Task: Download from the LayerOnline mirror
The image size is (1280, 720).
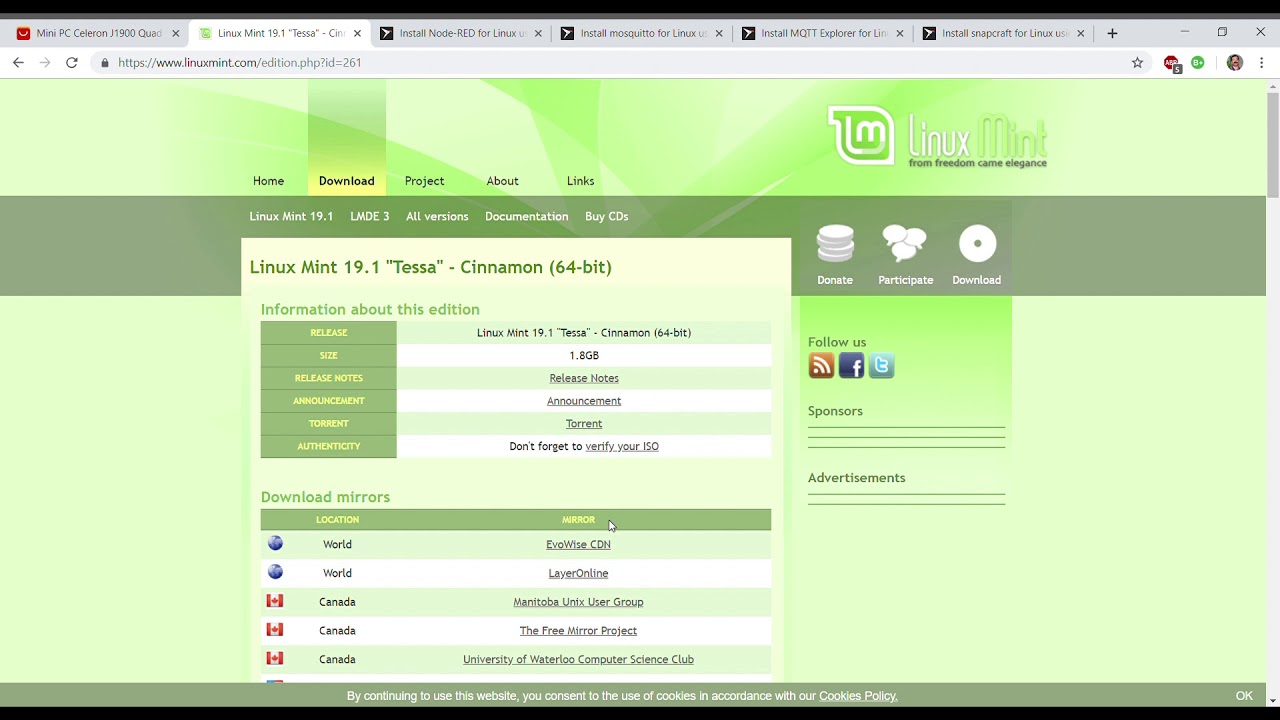Action: coord(578,573)
